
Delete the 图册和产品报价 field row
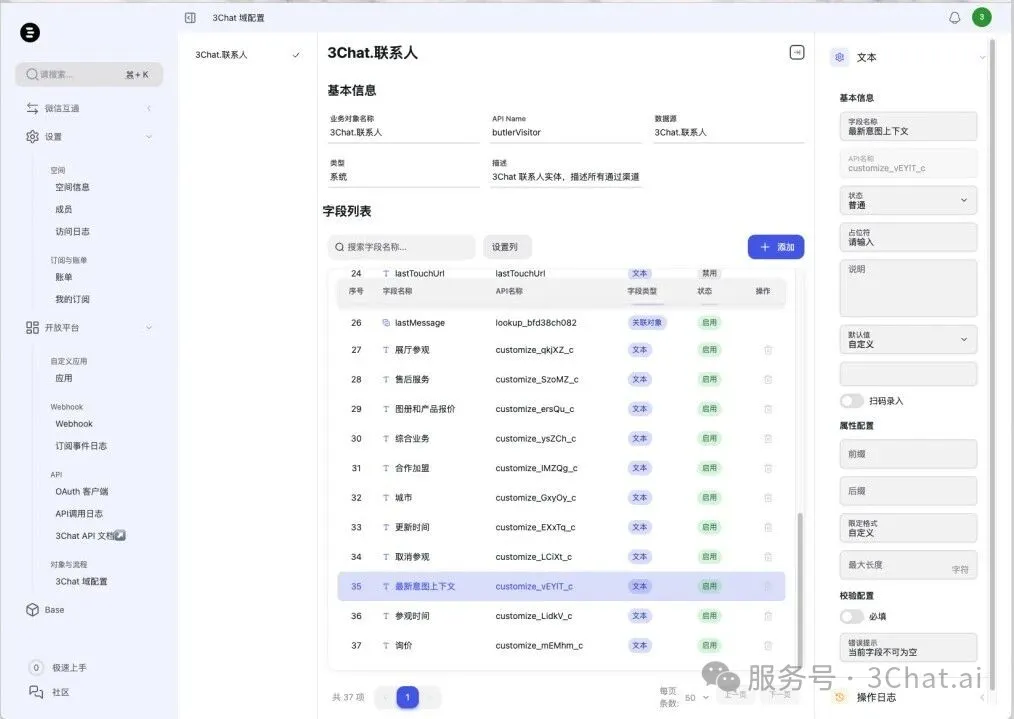pyautogui.click(x=768, y=409)
